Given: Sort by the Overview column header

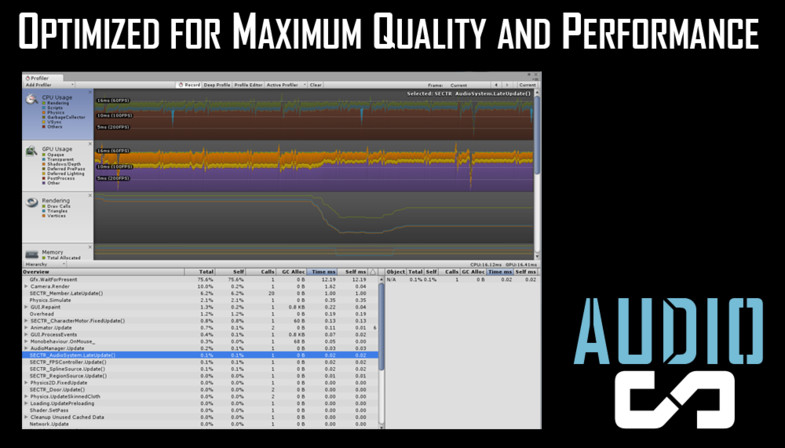Looking at the screenshot, I should tap(103, 272).
